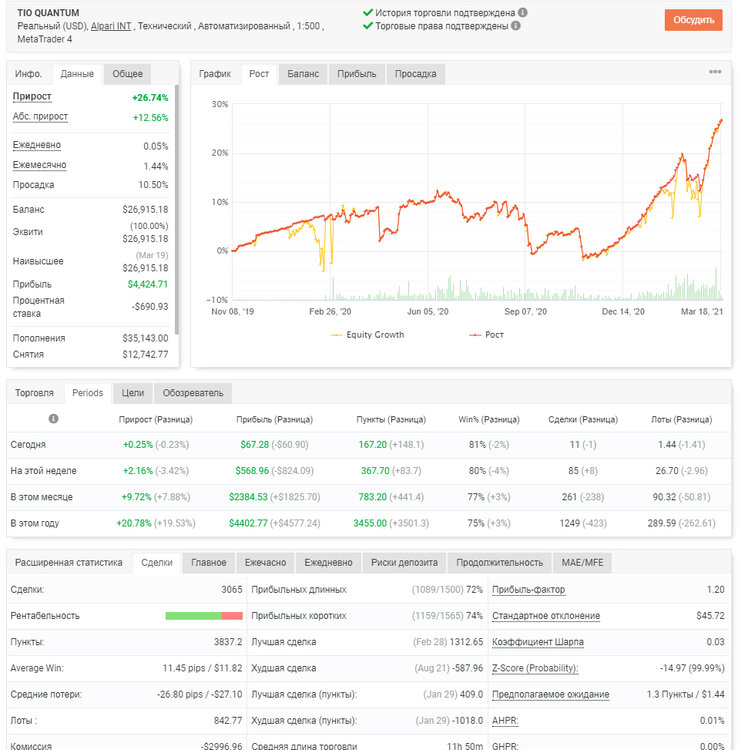Open the Расширенная статистика tab
Image resolution: width=738 pixels, height=750 pixels.
click(x=68, y=562)
